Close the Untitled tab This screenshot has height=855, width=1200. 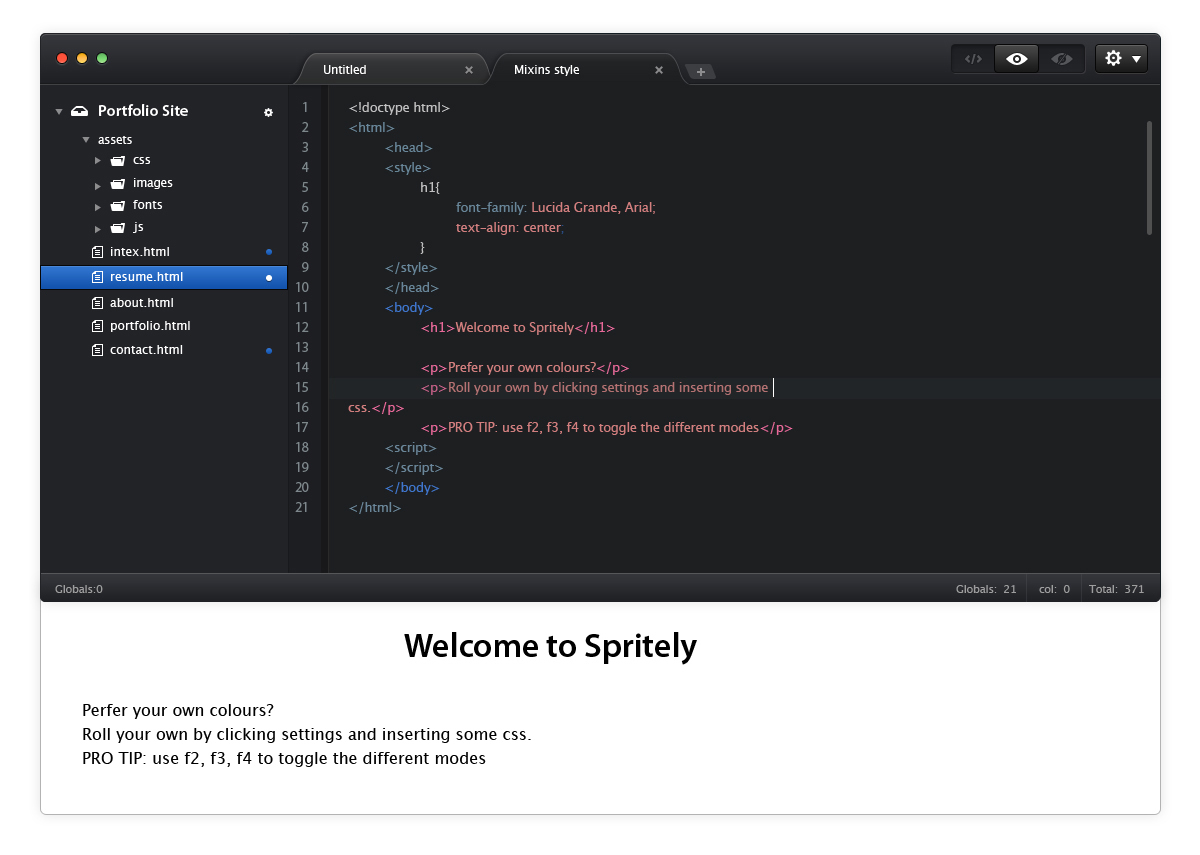tap(469, 70)
